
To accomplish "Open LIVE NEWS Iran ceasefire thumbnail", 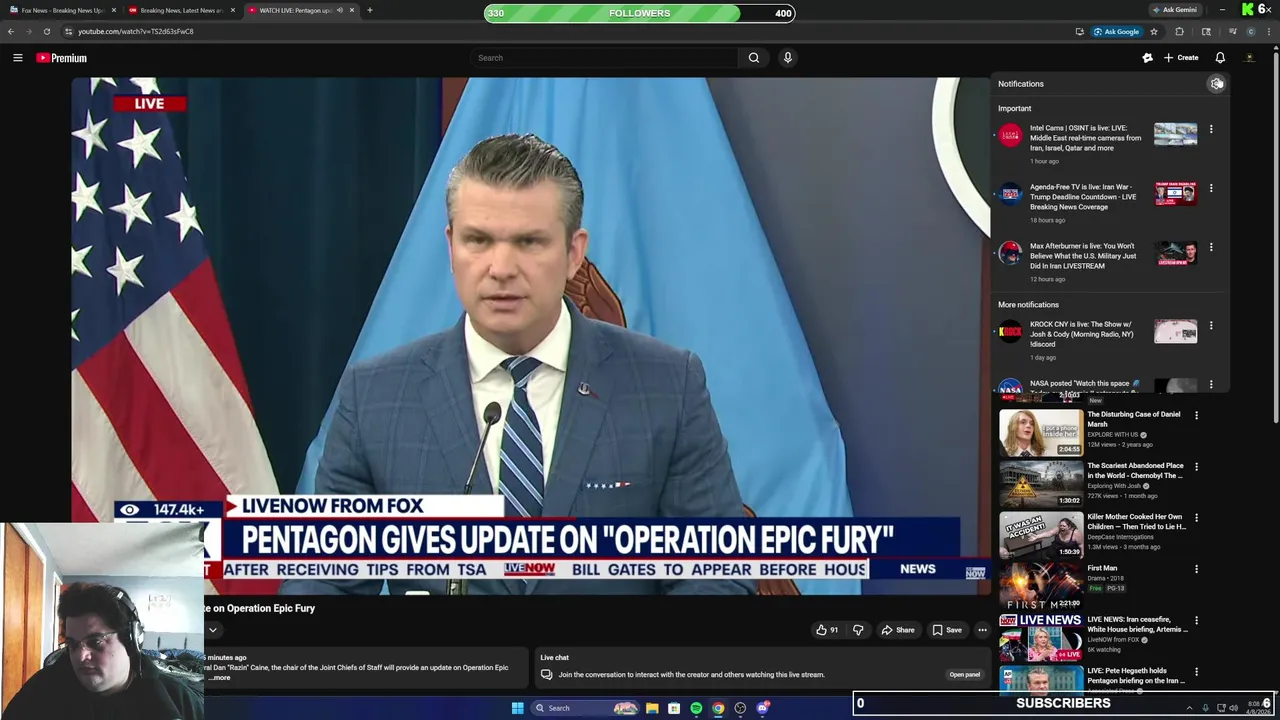I will point(1041,637).
